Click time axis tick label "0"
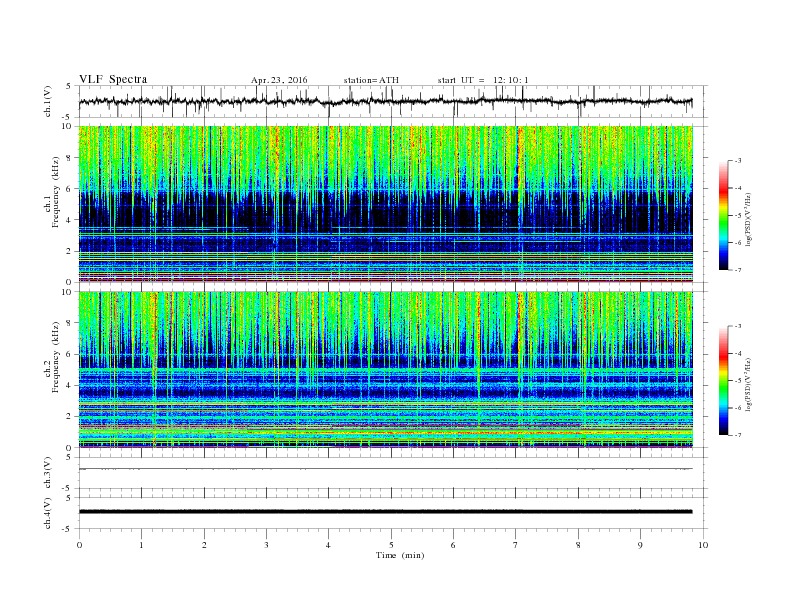Viewport: 792px width, 612px height. (x=79, y=545)
